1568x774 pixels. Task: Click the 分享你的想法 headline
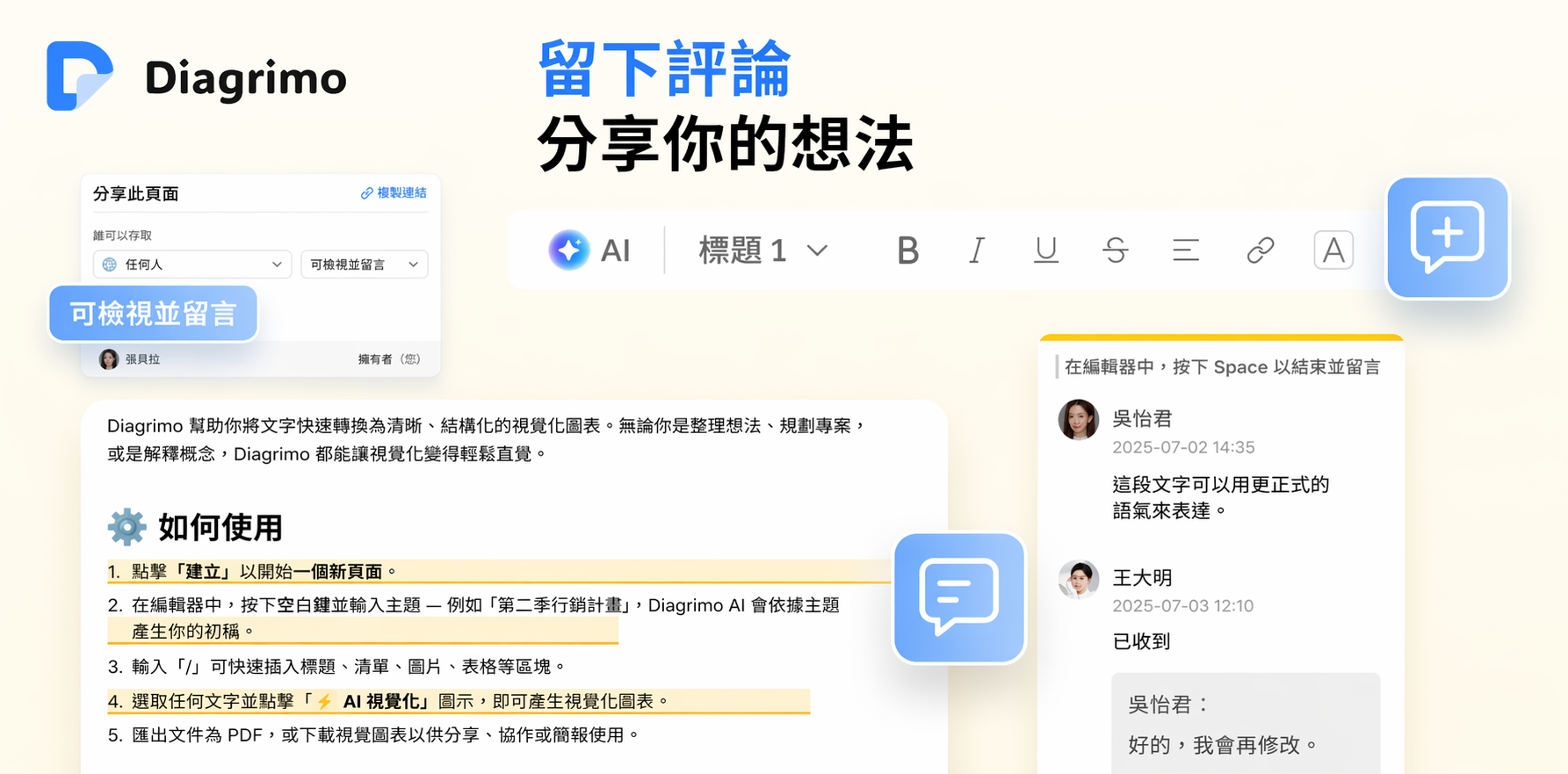click(726, 144)
